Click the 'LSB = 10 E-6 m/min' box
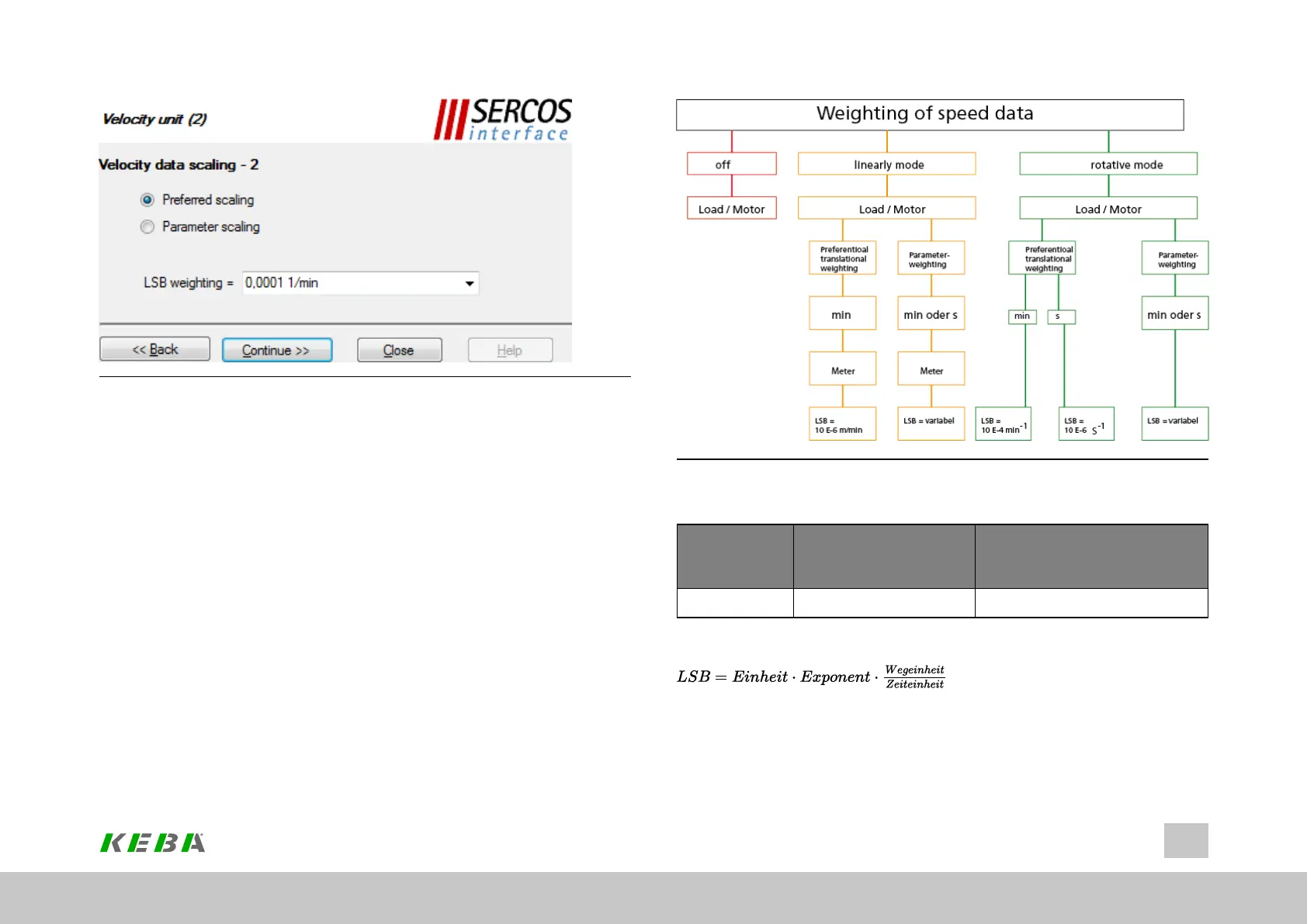Screen dimensions: 1307x924 843,424
